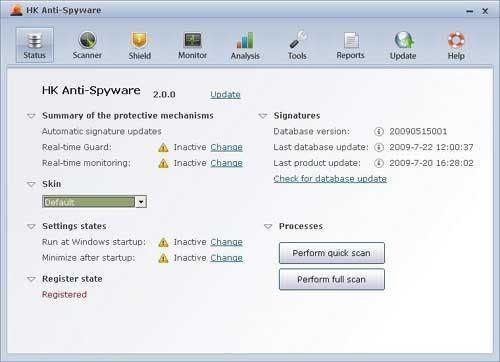This screenshot has height=362, width=500.
Task: Open the Update globe icon
Action: tap(403, 40)
